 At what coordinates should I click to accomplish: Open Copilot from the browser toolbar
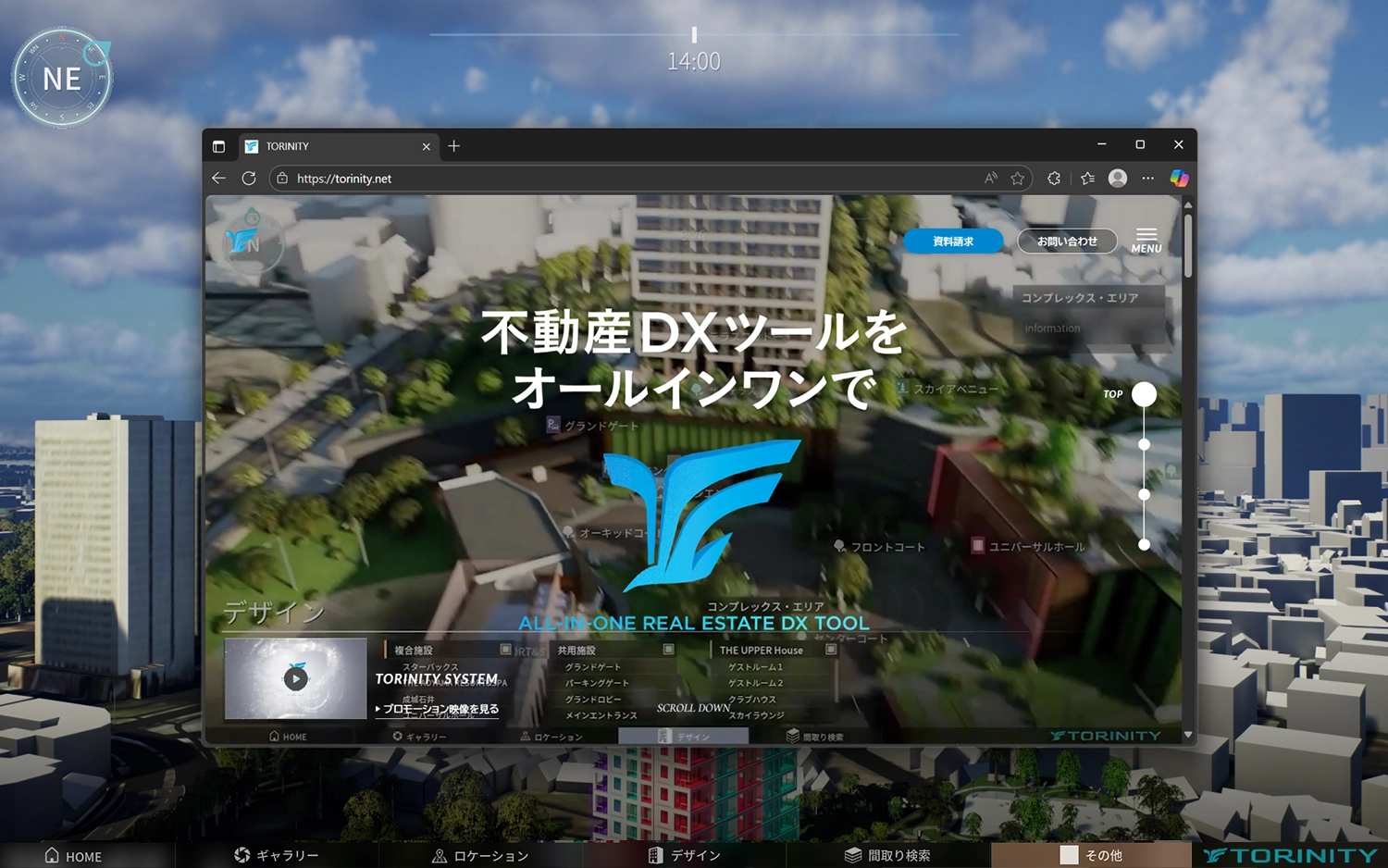1180,178
